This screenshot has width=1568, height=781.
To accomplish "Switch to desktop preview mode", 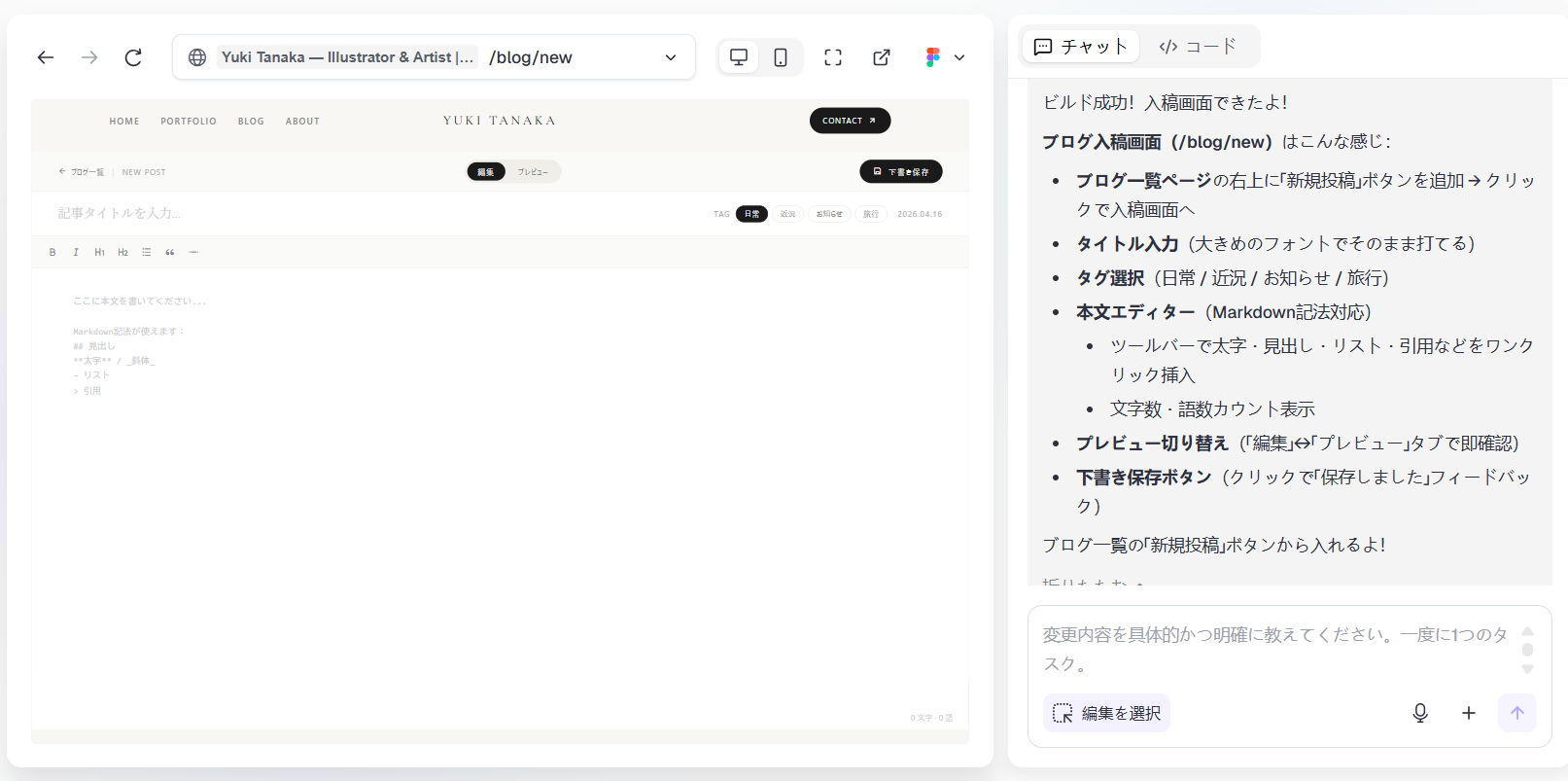I will pos(739,57).
